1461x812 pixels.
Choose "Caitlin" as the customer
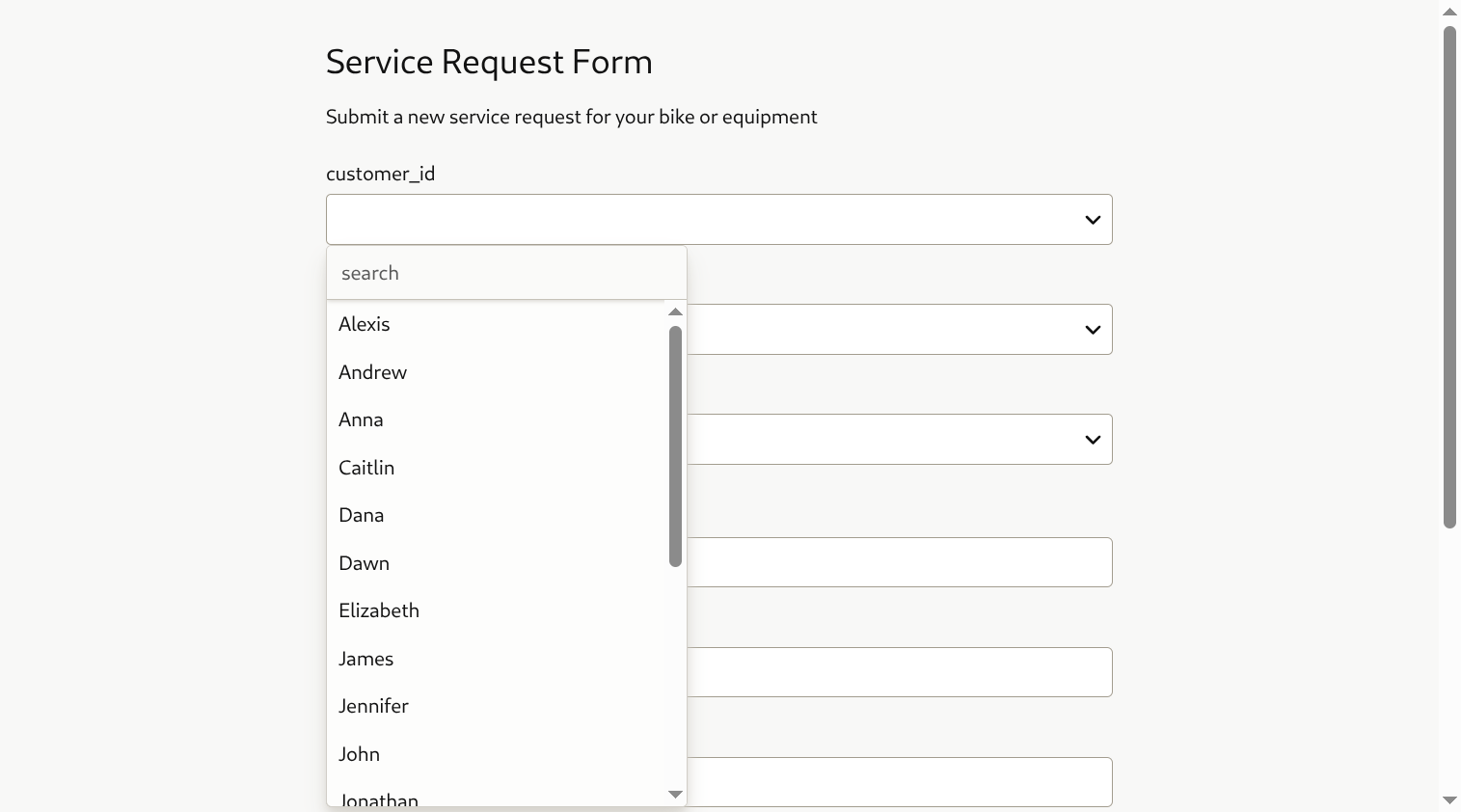[366, 468]
